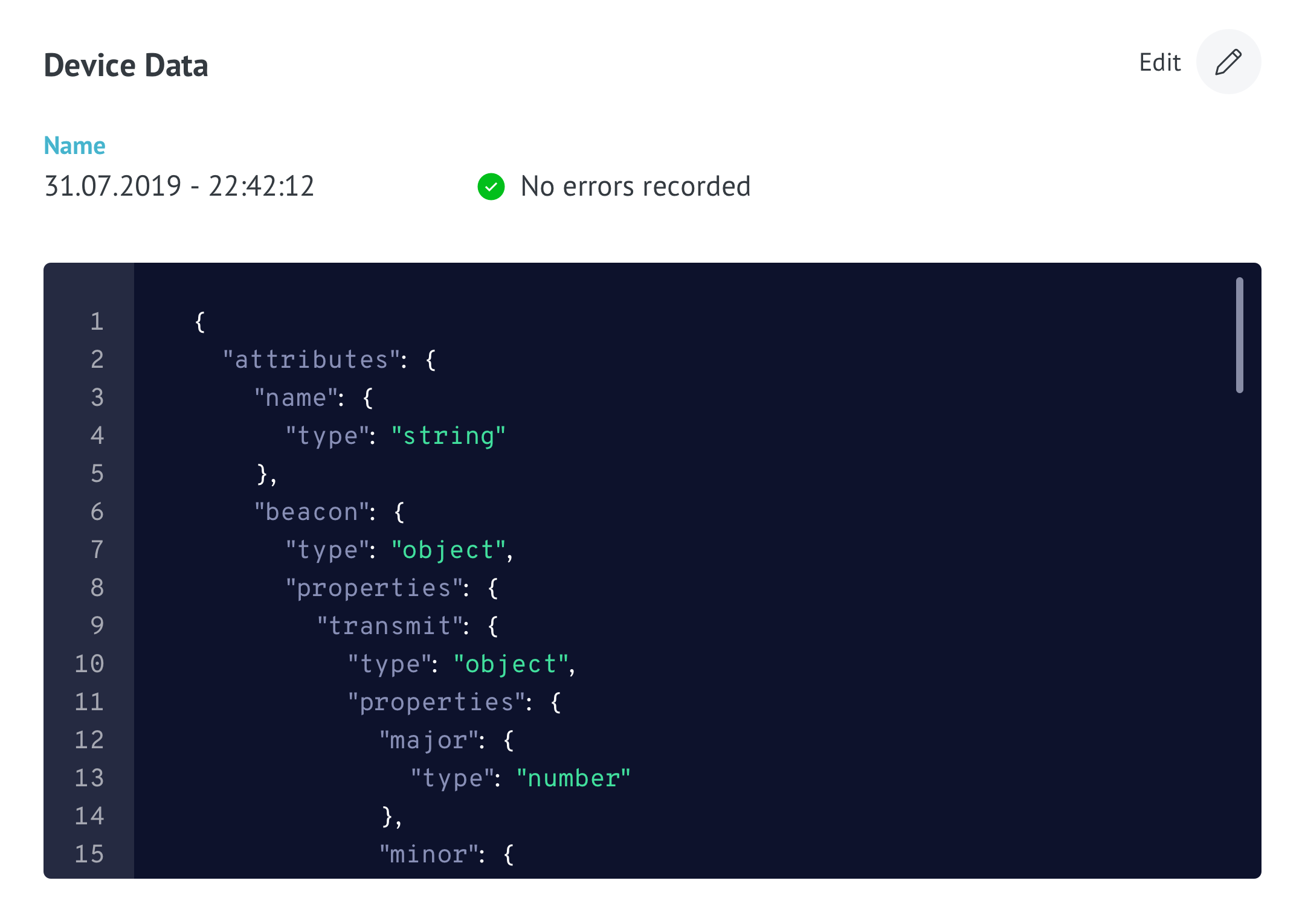Click the No errors recorded status text

click(x=636, y=187)
